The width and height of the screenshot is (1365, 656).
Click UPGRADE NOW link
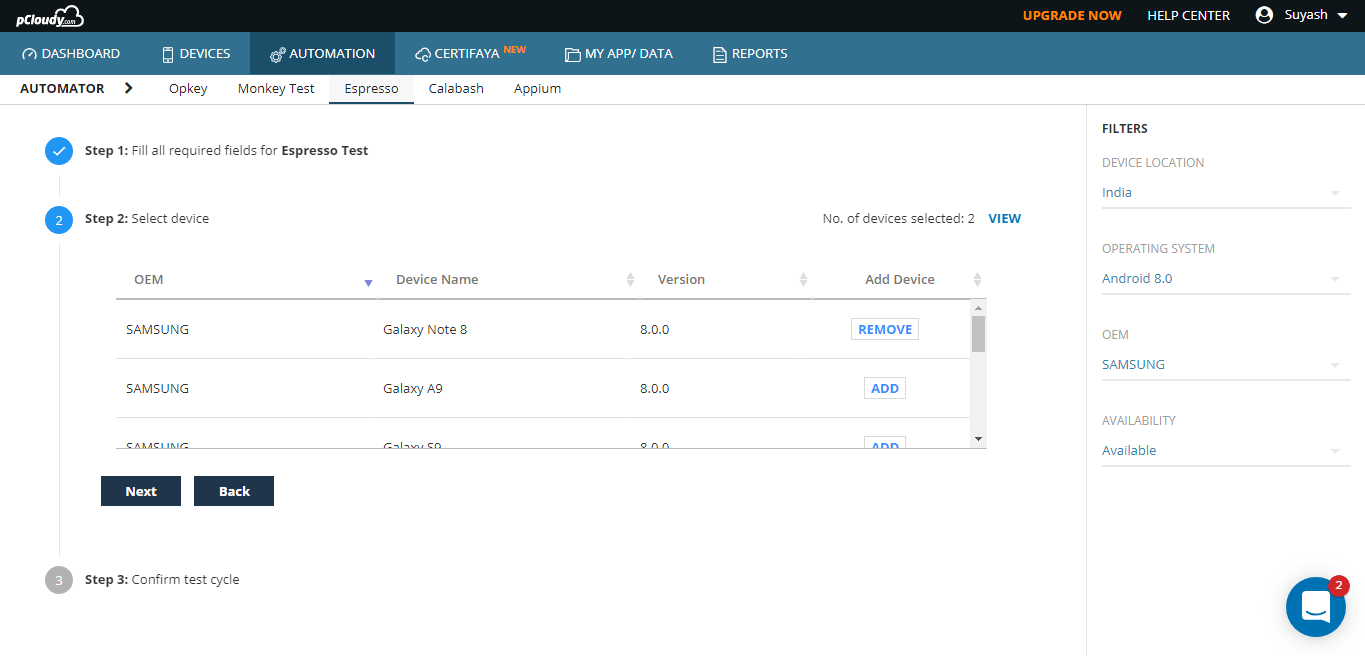1072,16
